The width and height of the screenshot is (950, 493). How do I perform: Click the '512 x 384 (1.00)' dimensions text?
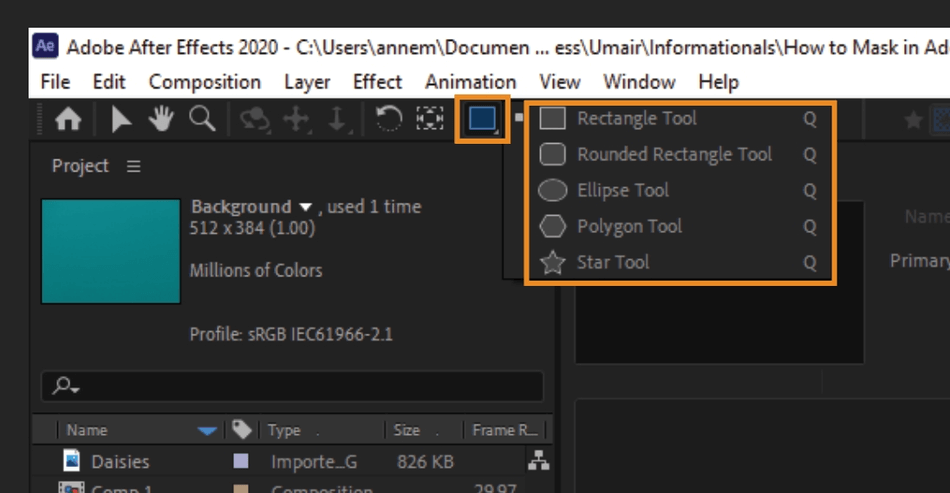[252, 228]
